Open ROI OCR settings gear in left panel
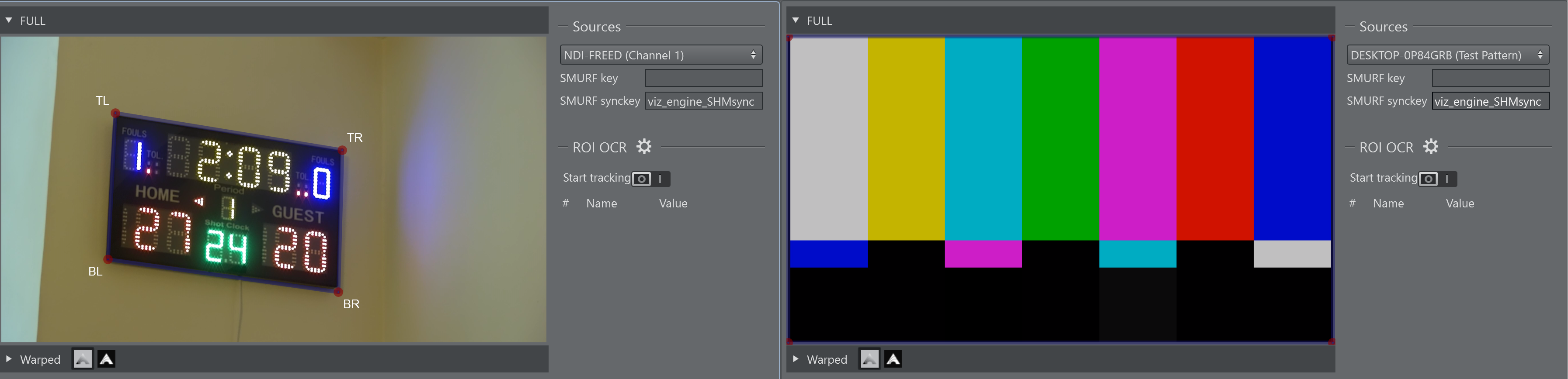This screenshot has height=379, width=1568. pyautogui.click(x=643, y=147)
